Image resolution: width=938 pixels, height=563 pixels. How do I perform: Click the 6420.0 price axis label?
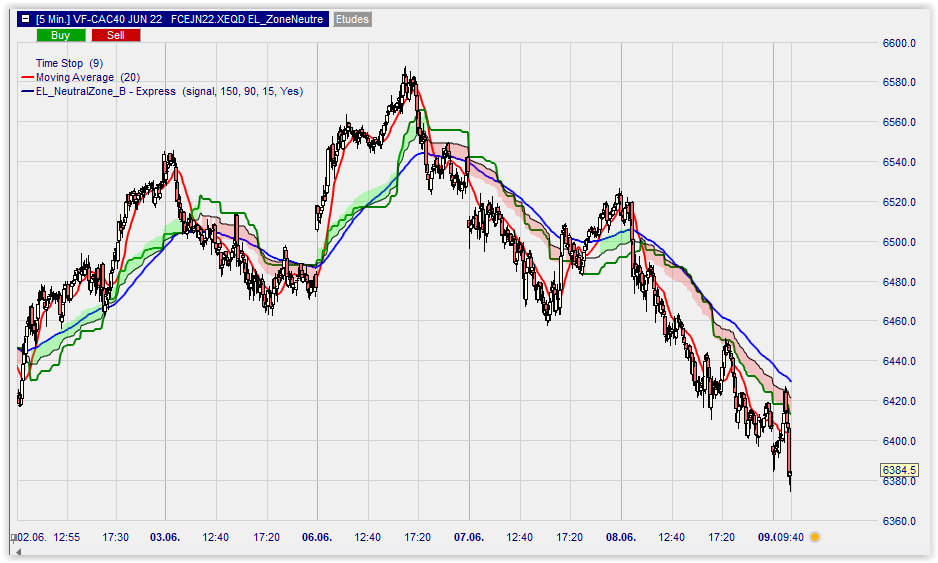(x=899, y=401)
